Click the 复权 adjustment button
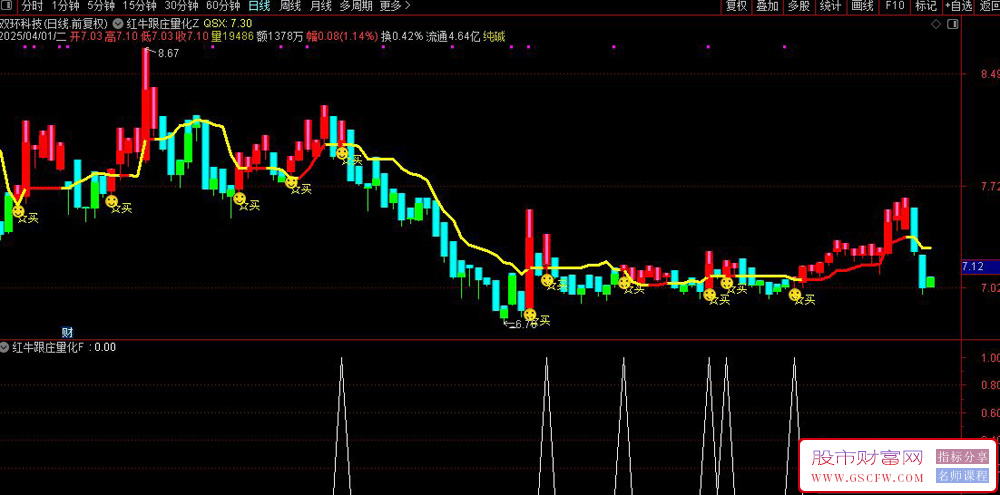Viewport: 1000px width, 495px height. (735, 6)
